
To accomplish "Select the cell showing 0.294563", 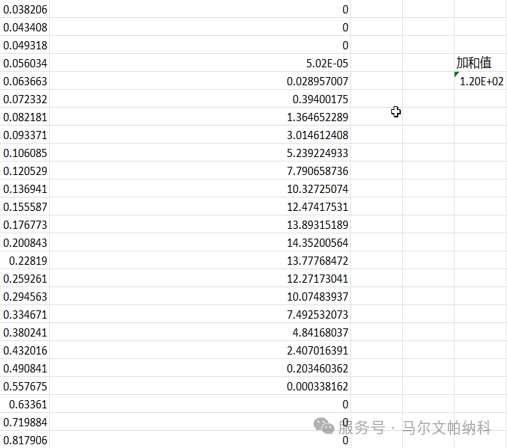I will (x=25, y=297).
